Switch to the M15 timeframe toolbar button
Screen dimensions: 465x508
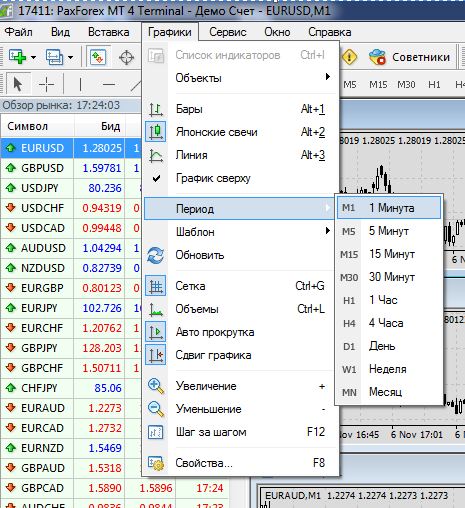pos(378,85)
